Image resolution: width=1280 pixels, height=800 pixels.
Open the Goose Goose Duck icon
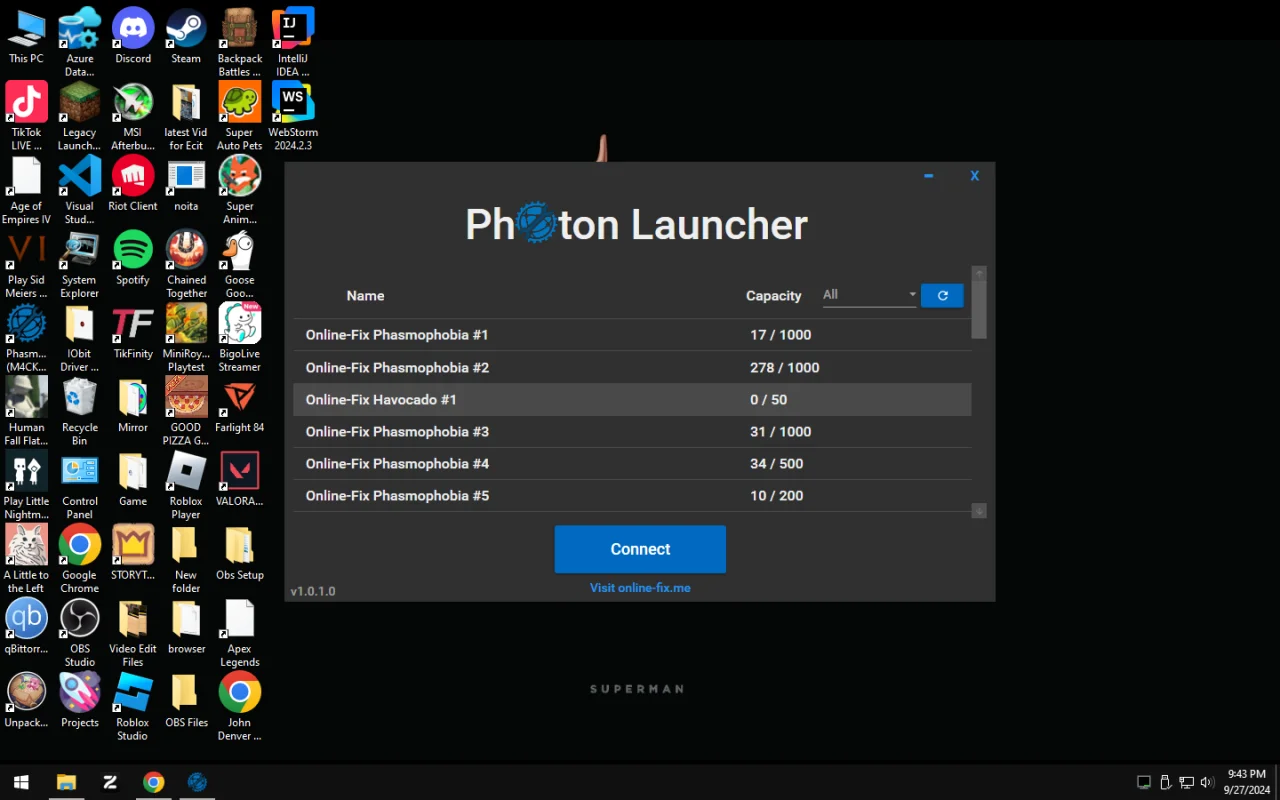pos(240,264)
